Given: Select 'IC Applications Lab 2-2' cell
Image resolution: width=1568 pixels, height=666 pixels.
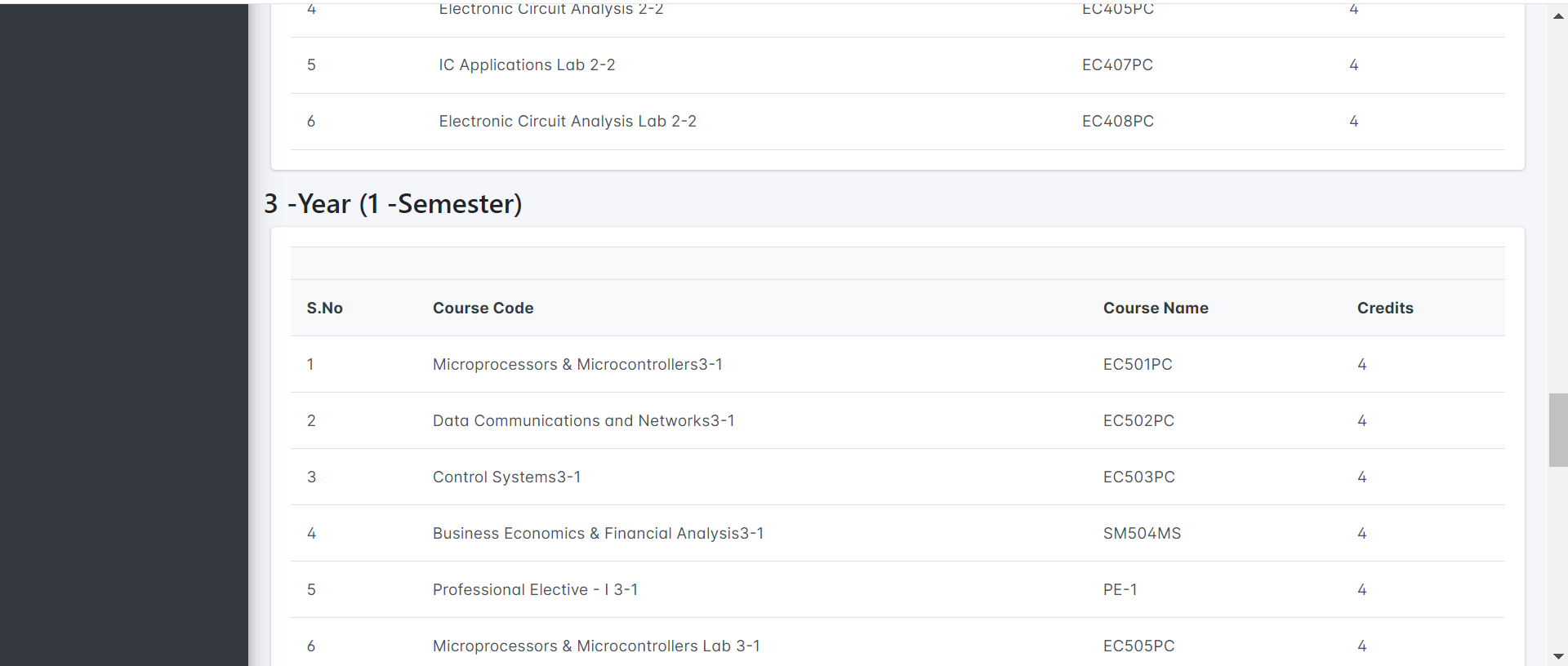Looking at the screenshot, I should coord(527,65).
